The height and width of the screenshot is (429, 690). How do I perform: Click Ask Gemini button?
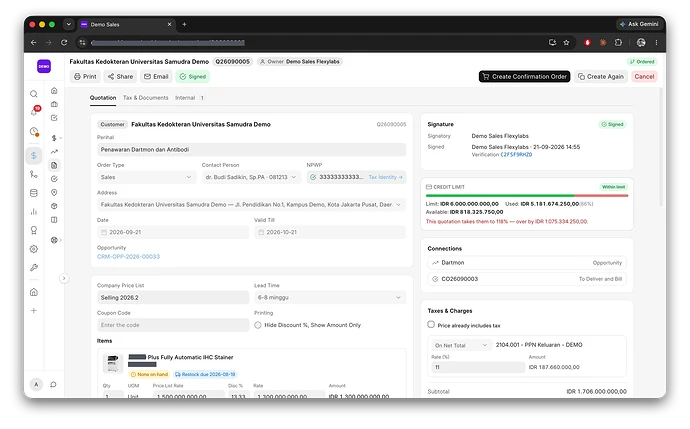(639, 24)
